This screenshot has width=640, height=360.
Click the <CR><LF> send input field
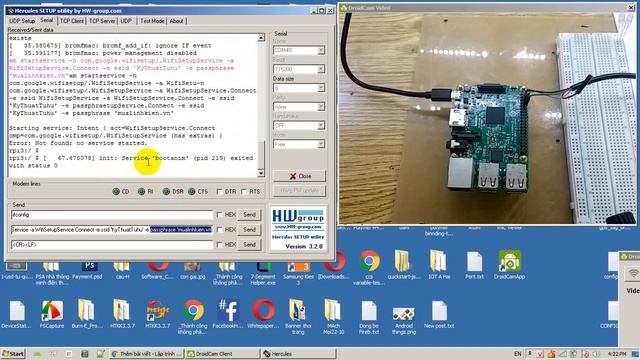pyautogui.click(x=112, y=244)
